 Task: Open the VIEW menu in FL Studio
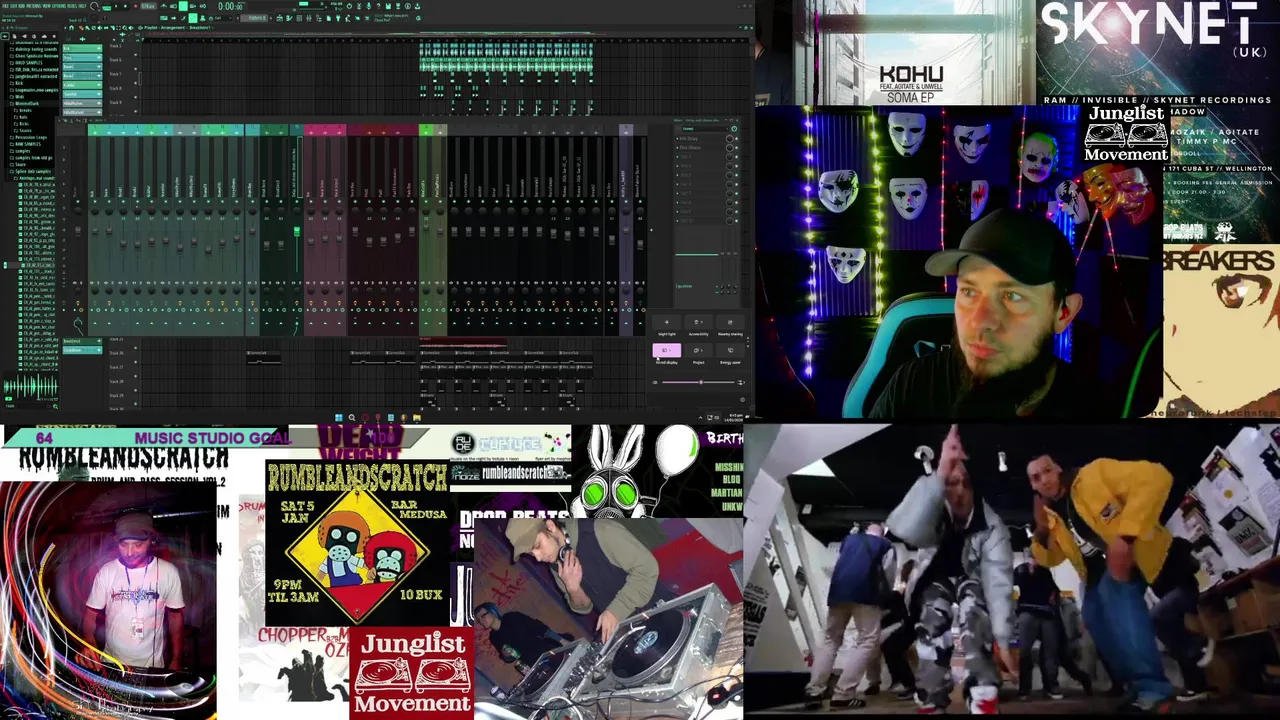coord(46,6)
